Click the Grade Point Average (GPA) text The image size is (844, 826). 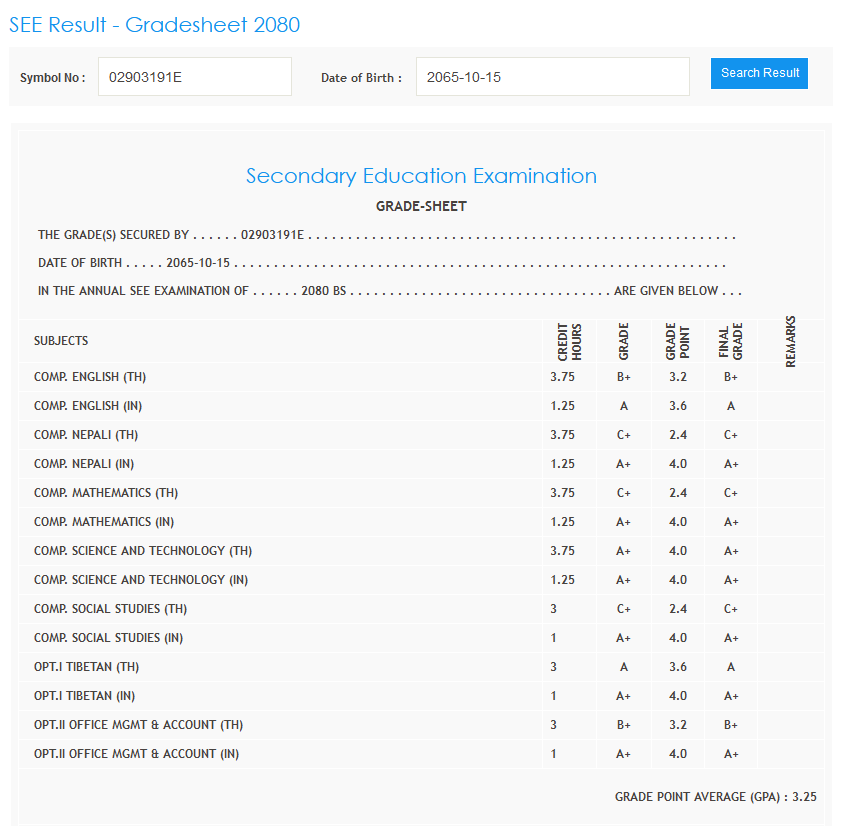[x=715, y=797]
